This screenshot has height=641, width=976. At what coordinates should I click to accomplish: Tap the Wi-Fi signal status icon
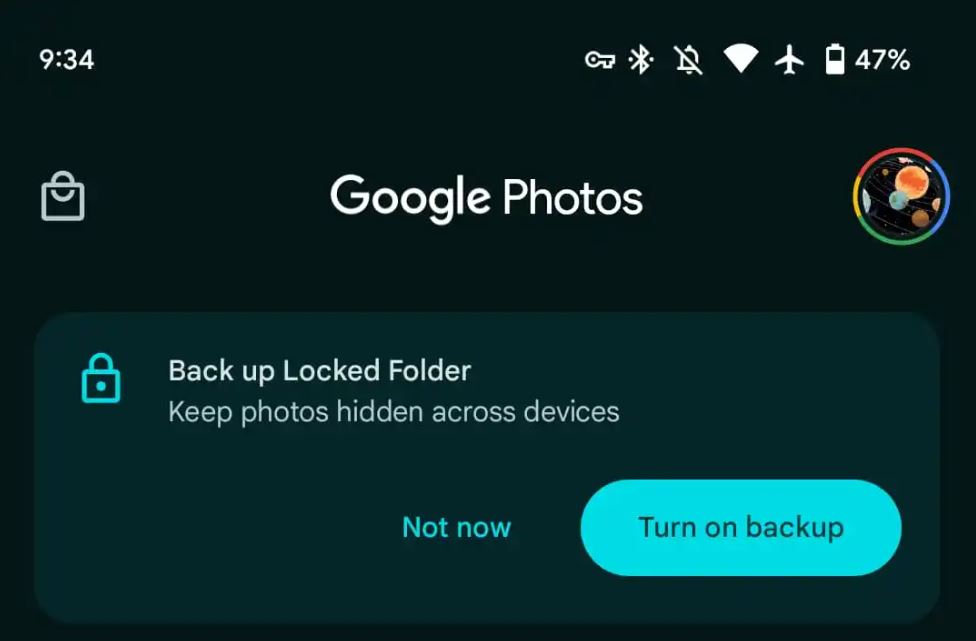click(740, 58)
